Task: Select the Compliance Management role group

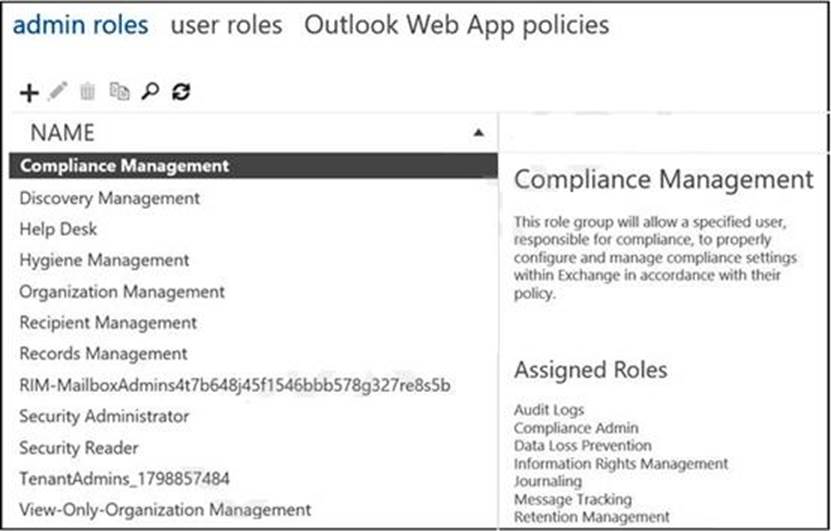Action: pos(124,166)
